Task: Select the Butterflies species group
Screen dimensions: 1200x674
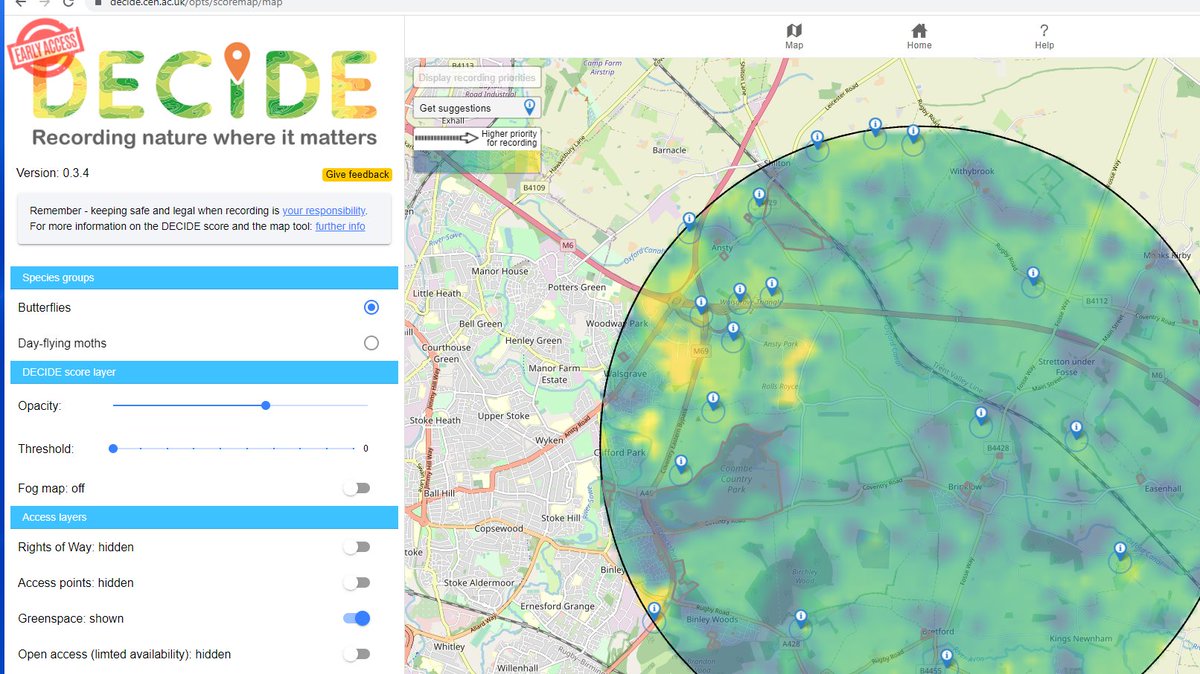Action: 371,307
